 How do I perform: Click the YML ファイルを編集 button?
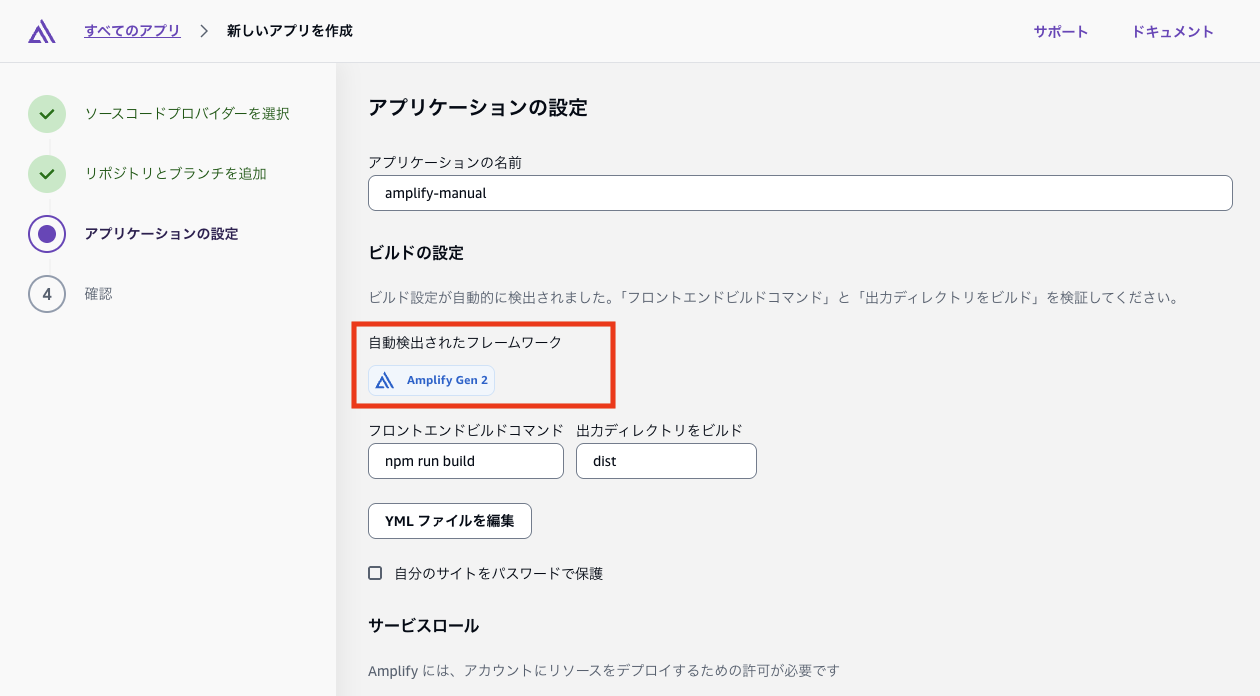click(450, 521)
